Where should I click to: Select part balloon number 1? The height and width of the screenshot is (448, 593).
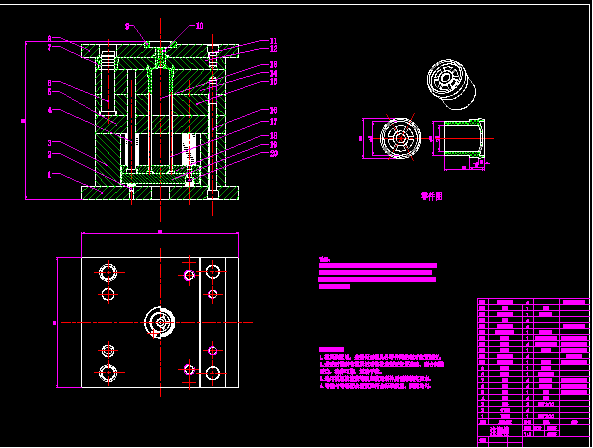coord(49,175)
